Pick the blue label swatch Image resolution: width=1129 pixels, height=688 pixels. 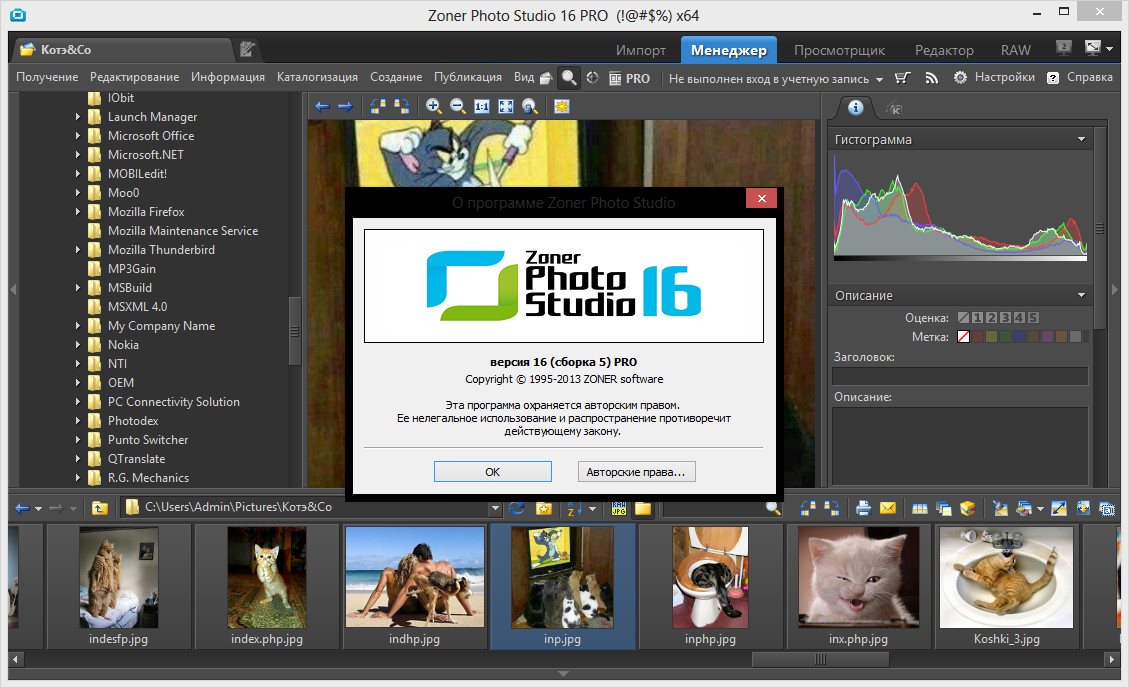[1020, 337]
